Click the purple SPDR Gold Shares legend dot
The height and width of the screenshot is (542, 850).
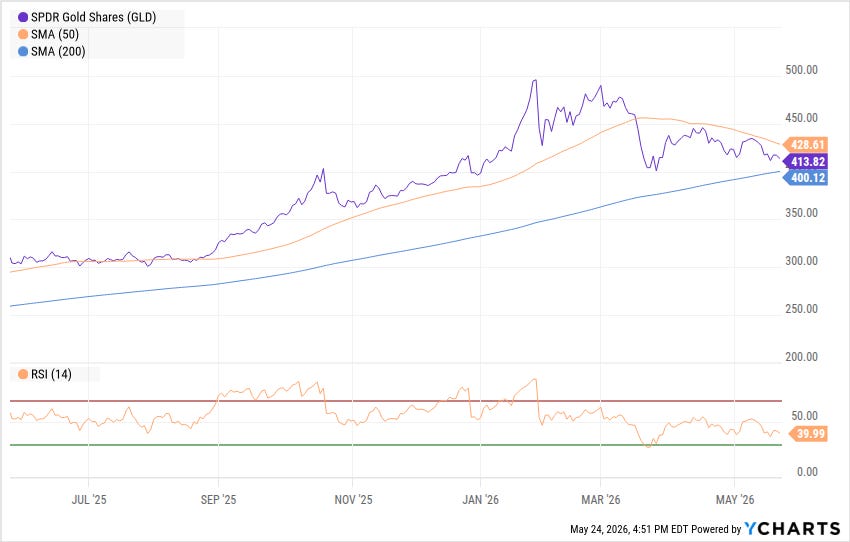[23, 18]
